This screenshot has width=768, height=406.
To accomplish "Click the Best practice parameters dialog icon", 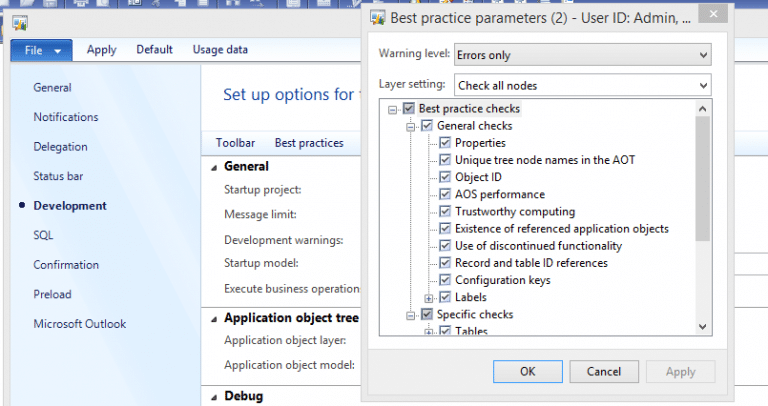I will [377, 18].
